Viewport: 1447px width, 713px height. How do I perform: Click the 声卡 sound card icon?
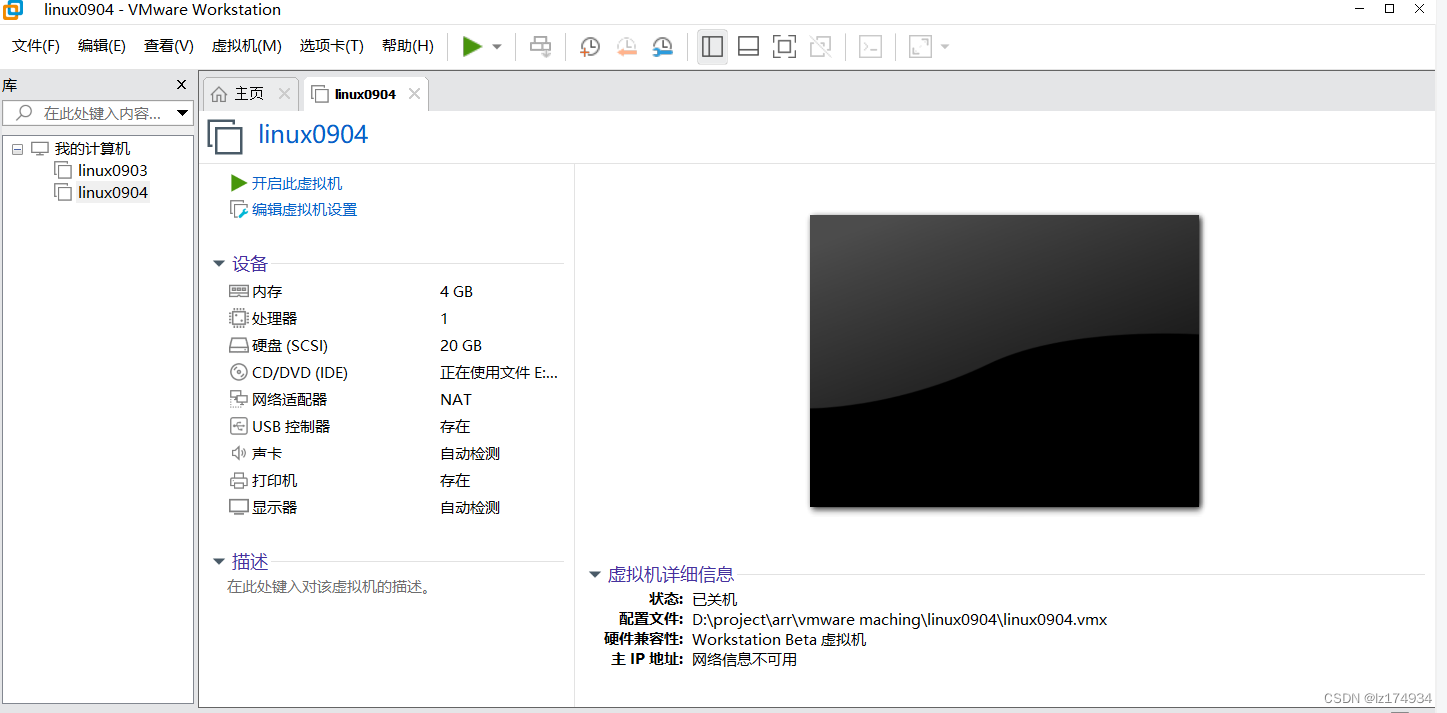238,453
